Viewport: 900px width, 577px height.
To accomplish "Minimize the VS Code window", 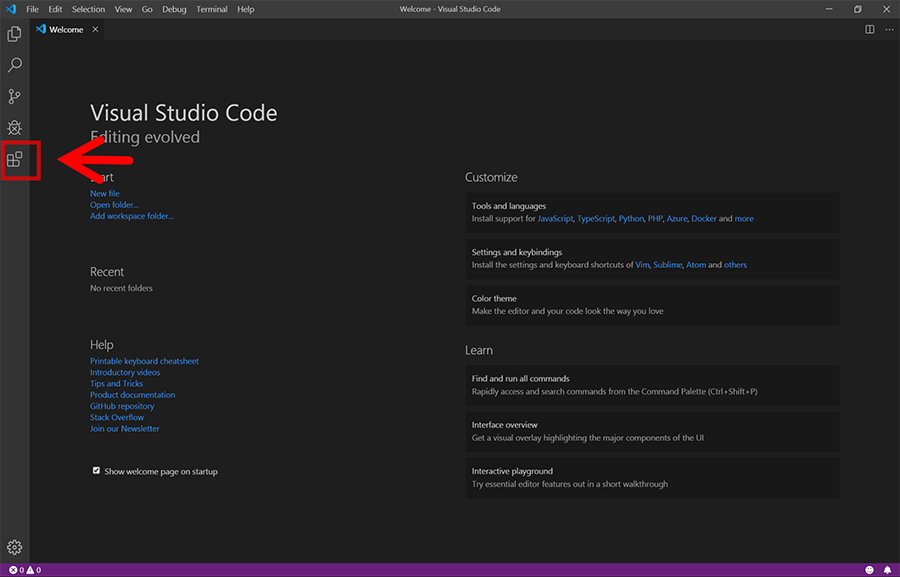I will pyautogui.click(x=829, y=9).
